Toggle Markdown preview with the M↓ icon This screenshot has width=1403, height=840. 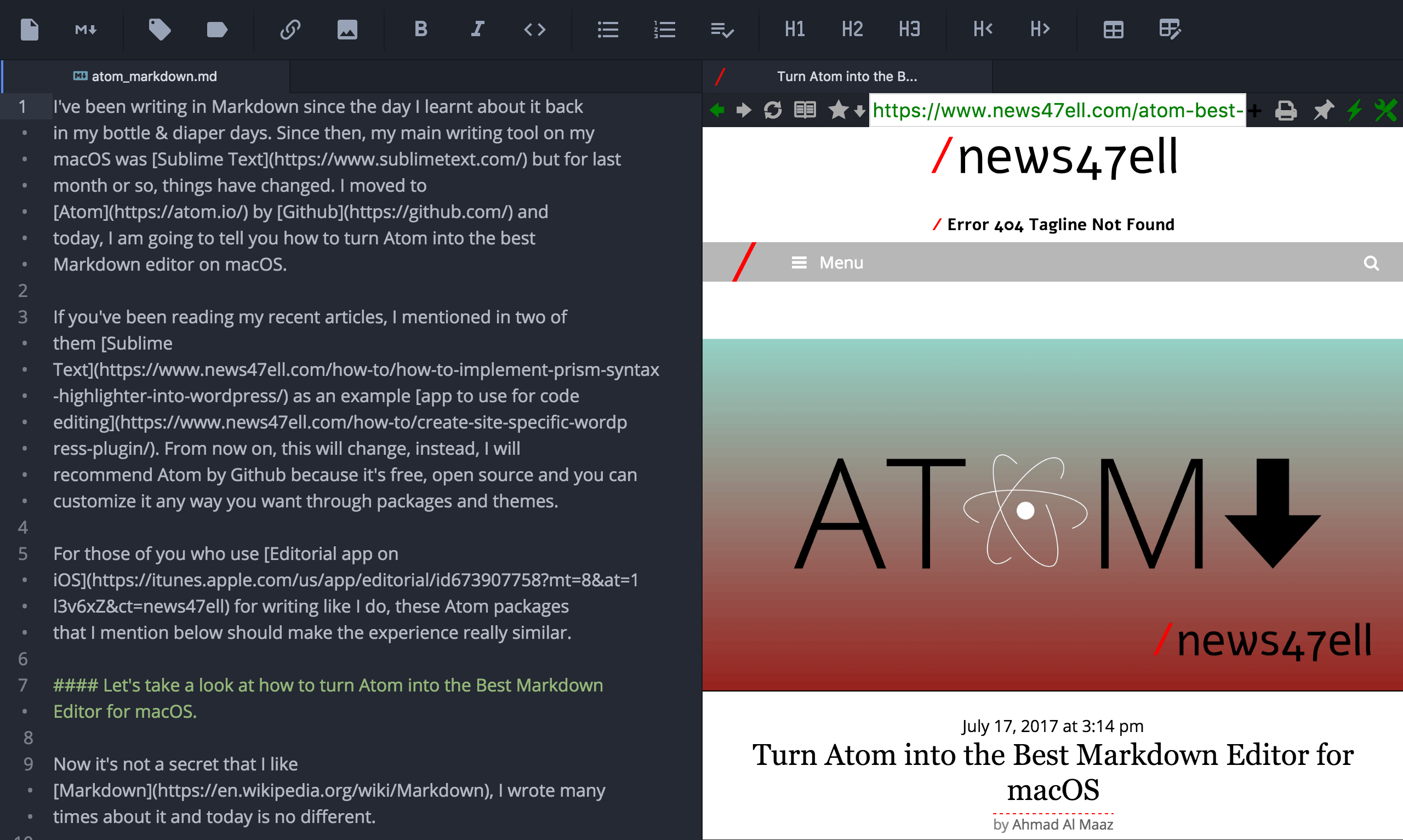click(86, 30)
